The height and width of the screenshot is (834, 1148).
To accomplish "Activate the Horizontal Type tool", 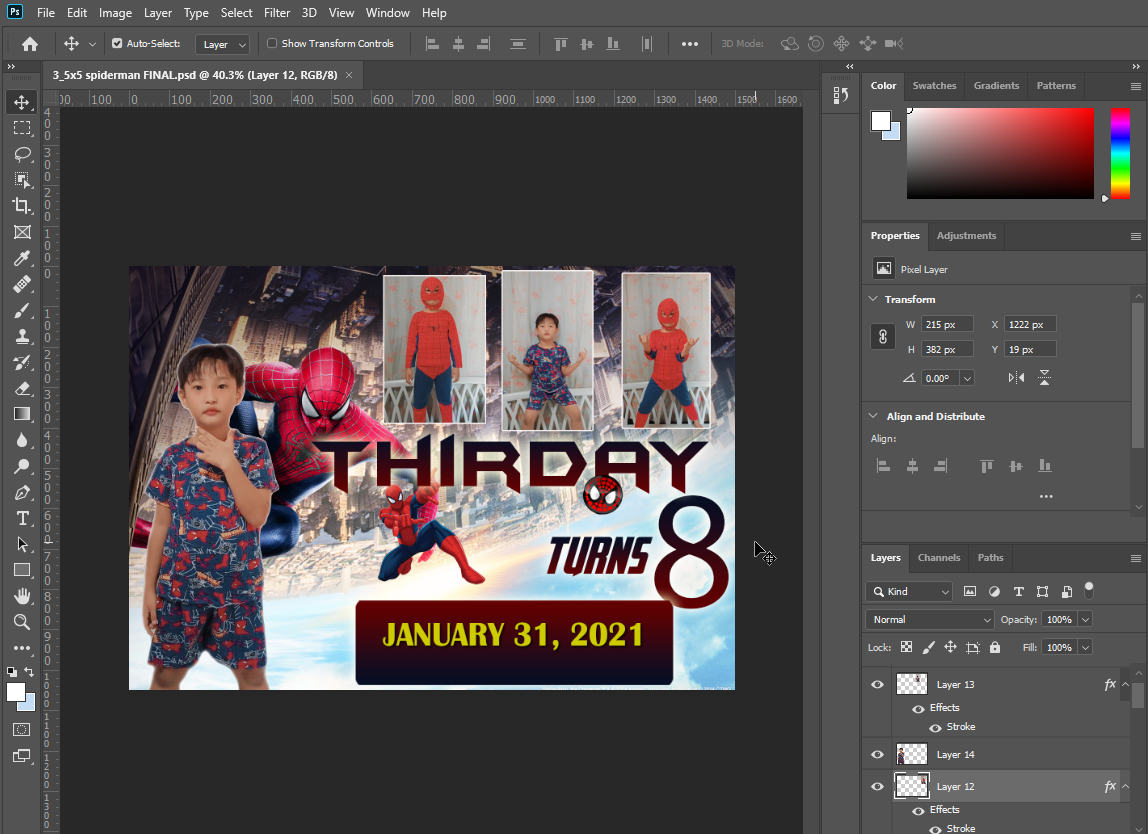I will point(22,518).
